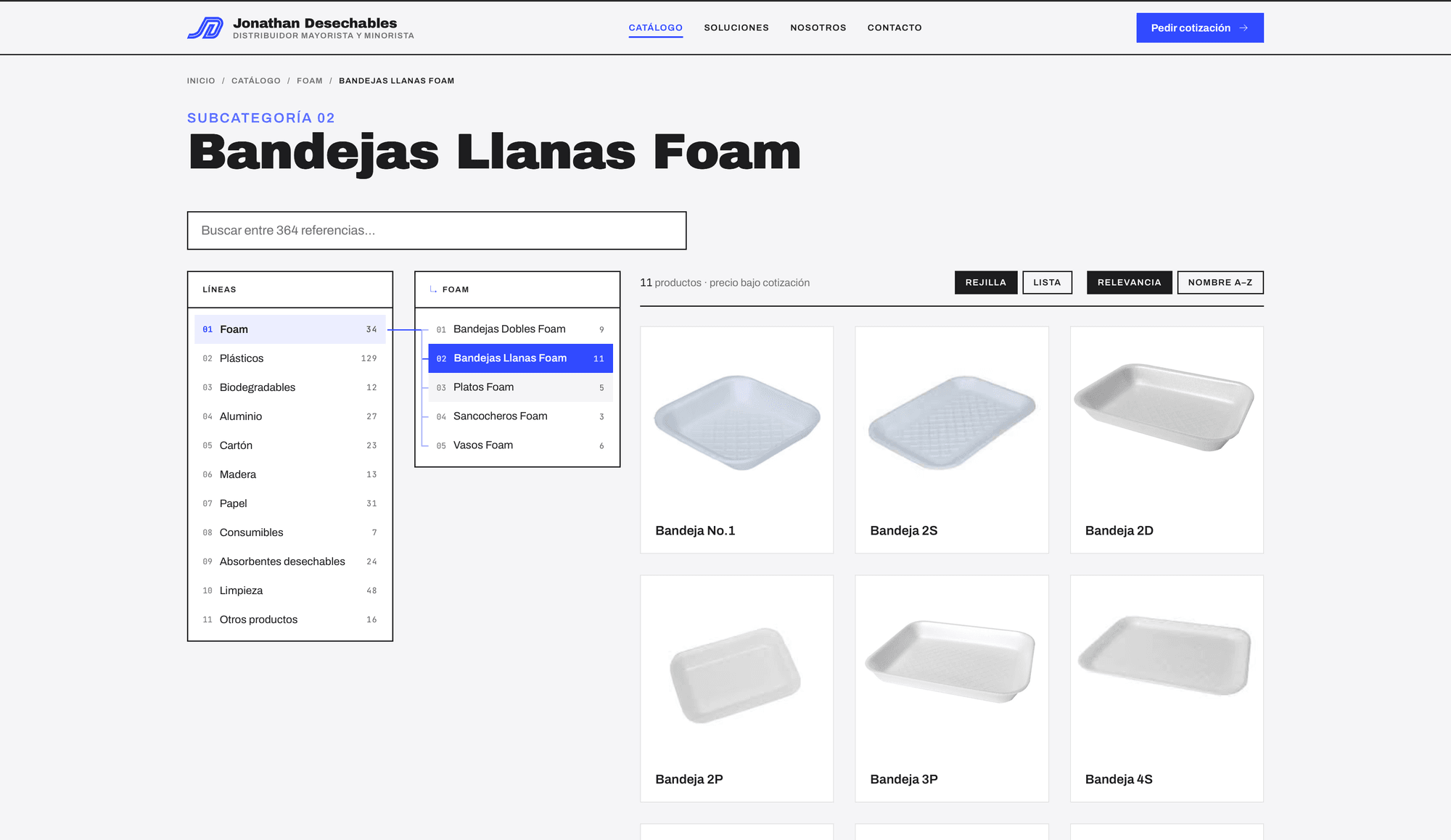Screen dimensions: 1451x840
Task: Open the Contacto nav item
Action: (895, 28)
